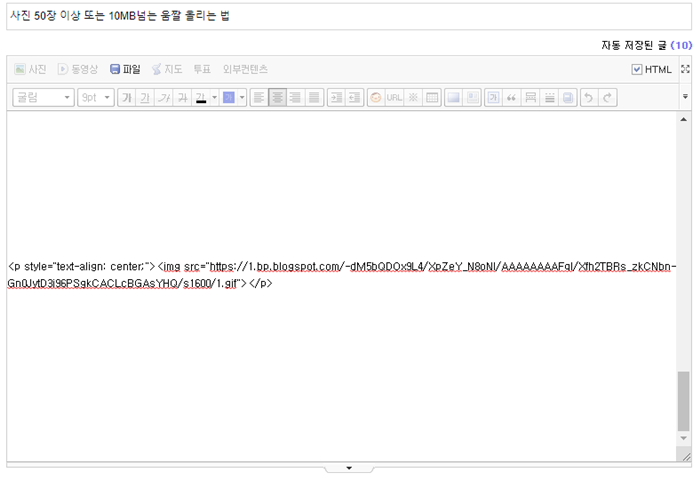Click the URL link insert icon
The width and height of the screenshot is (700, 480).
click(x=394, y=97)
